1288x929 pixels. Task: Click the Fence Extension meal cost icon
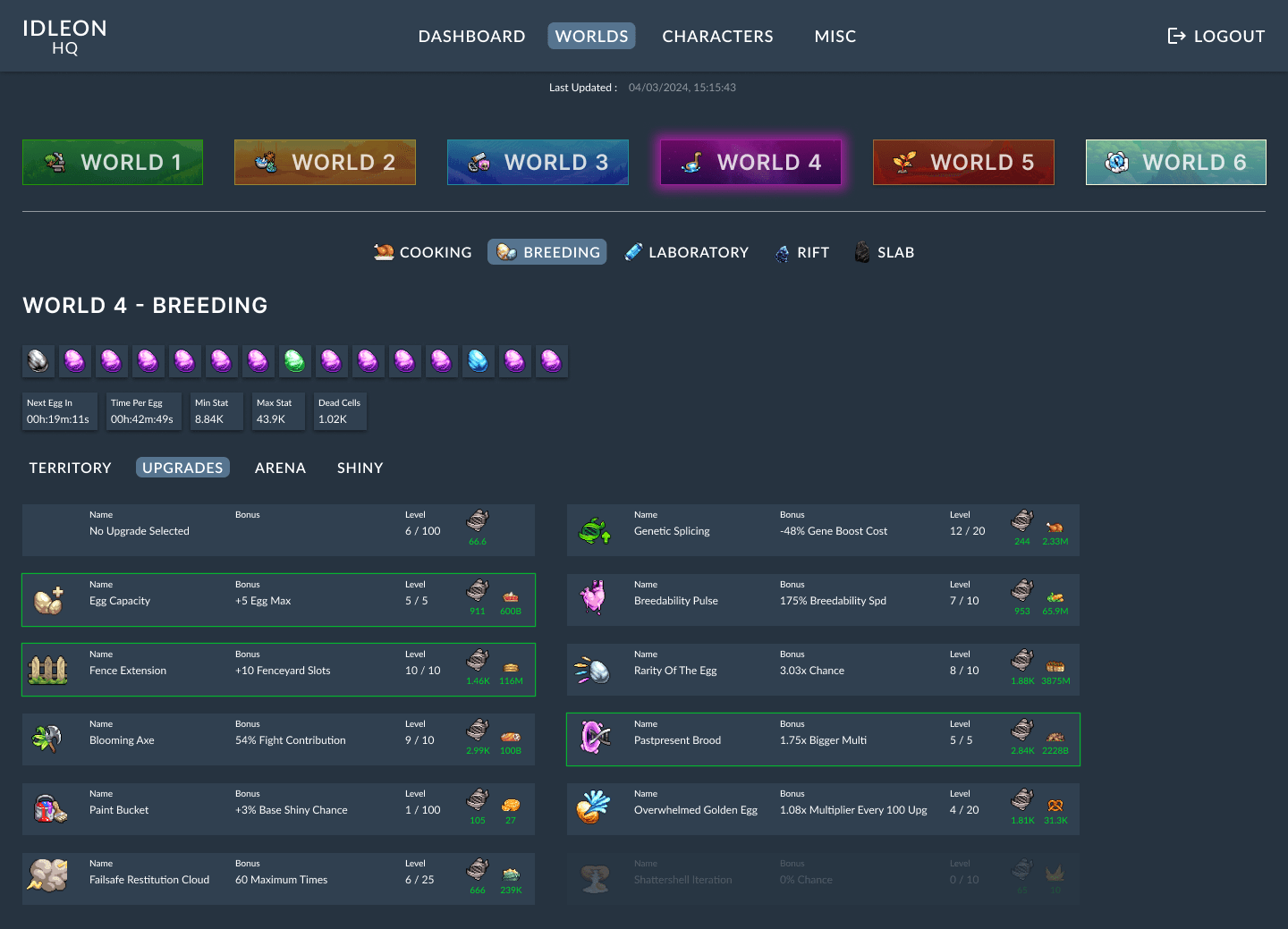pyautogui.click(x=511, y=667)
